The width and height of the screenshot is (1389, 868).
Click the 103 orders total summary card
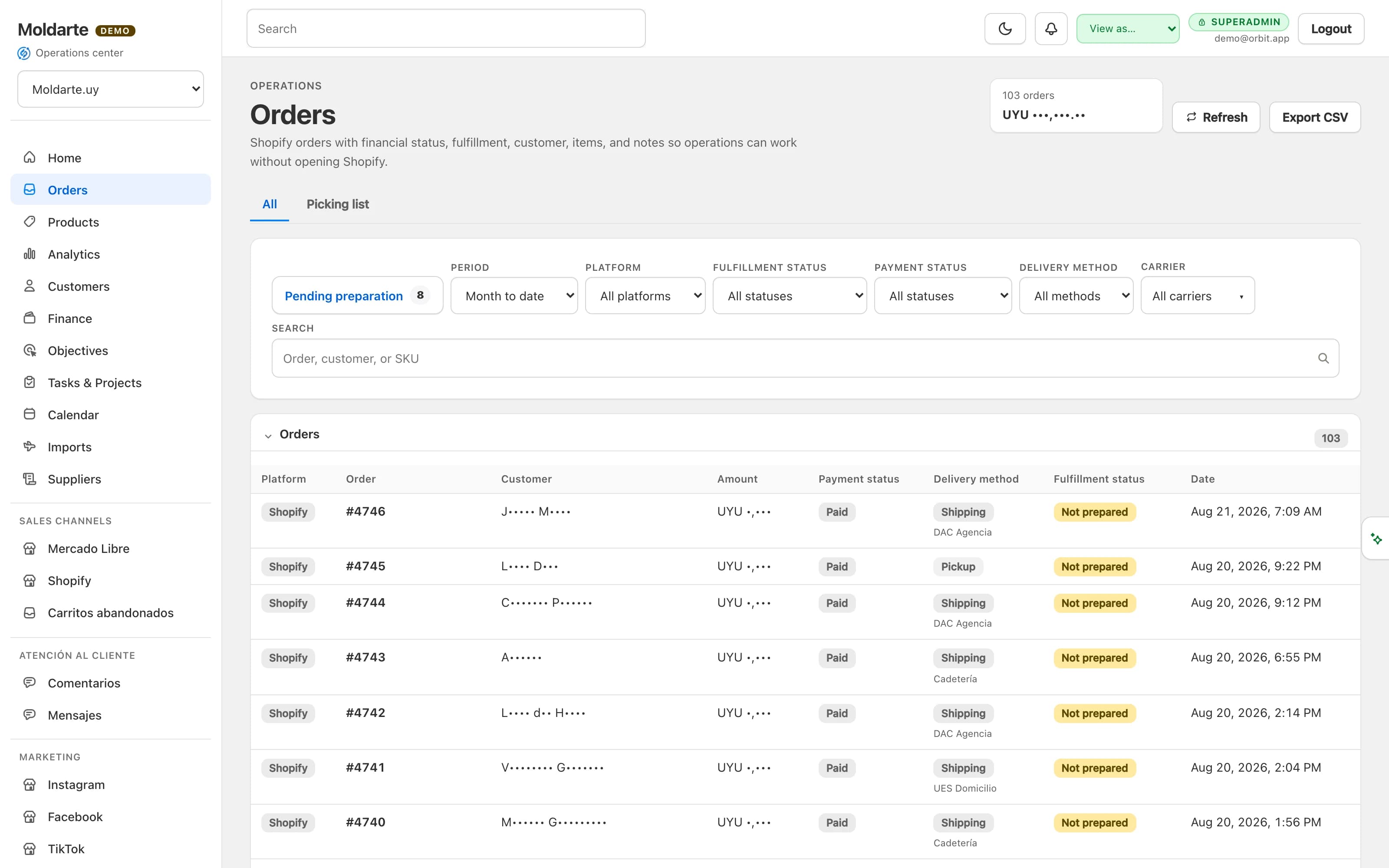1076,105
